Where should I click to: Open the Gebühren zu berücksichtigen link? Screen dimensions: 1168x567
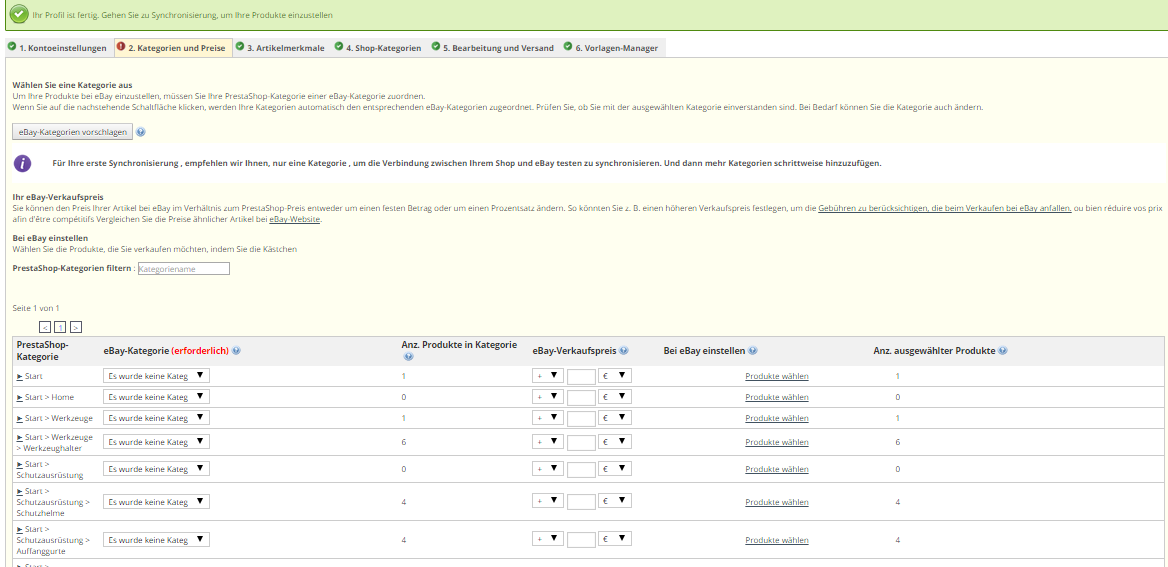point(945,209)
